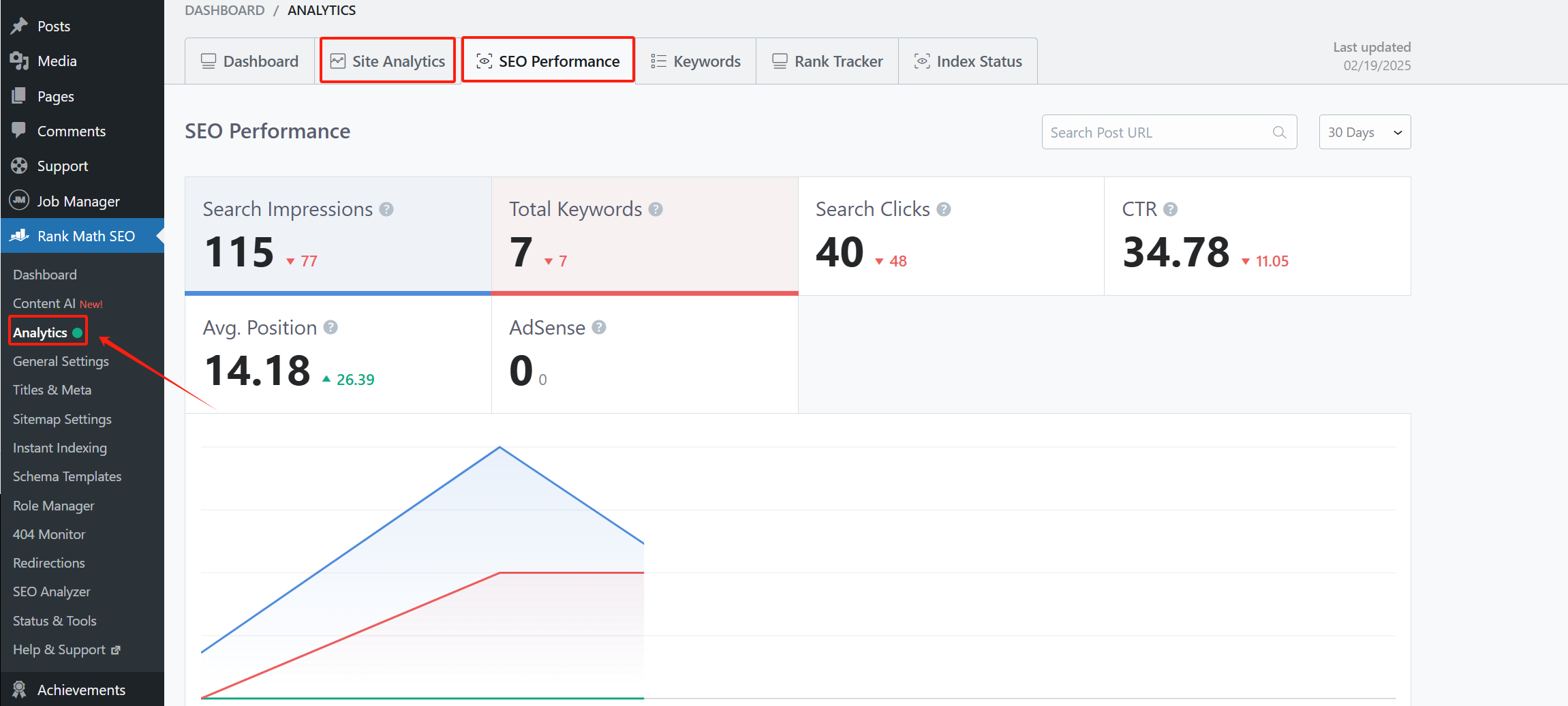Open the Search Impressions help tooltip

pyautogui.click(x=386, y=209)
